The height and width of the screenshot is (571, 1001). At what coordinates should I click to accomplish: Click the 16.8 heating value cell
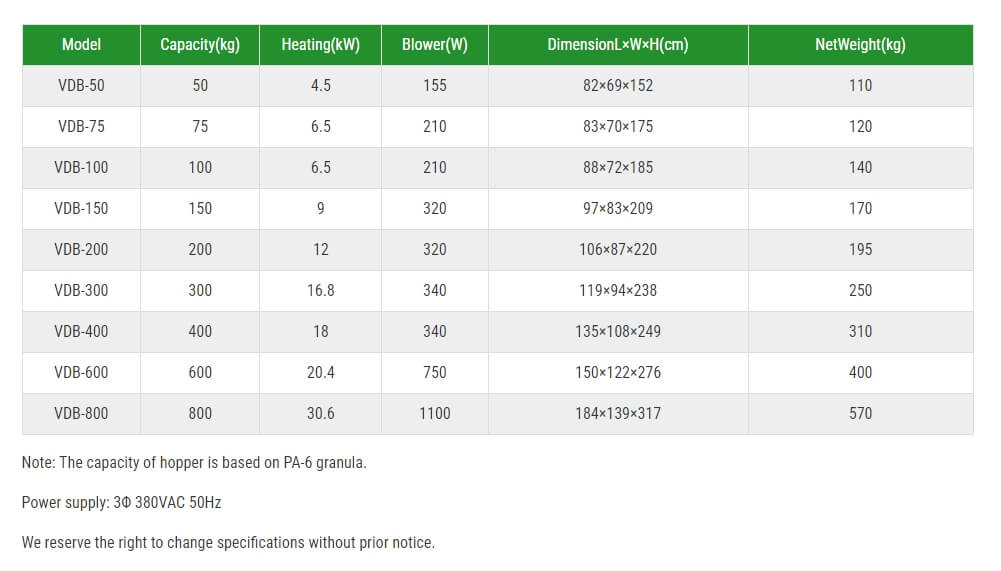320,290
